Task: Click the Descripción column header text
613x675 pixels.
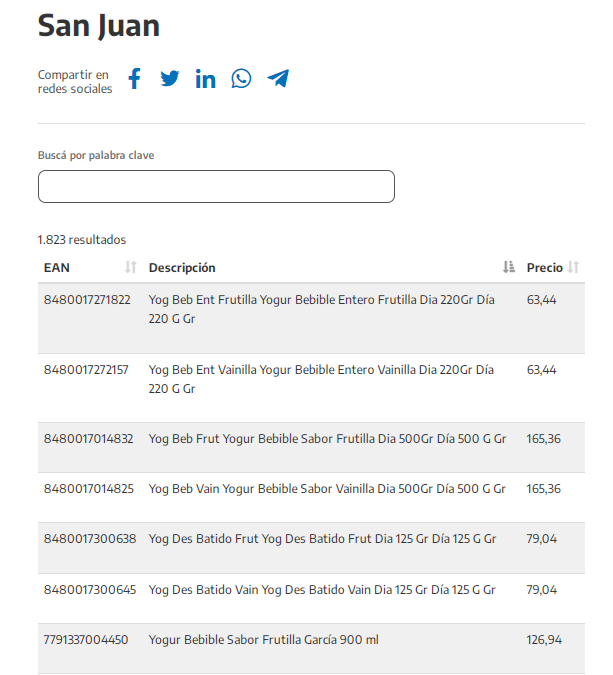Action: tap(182, 268)
